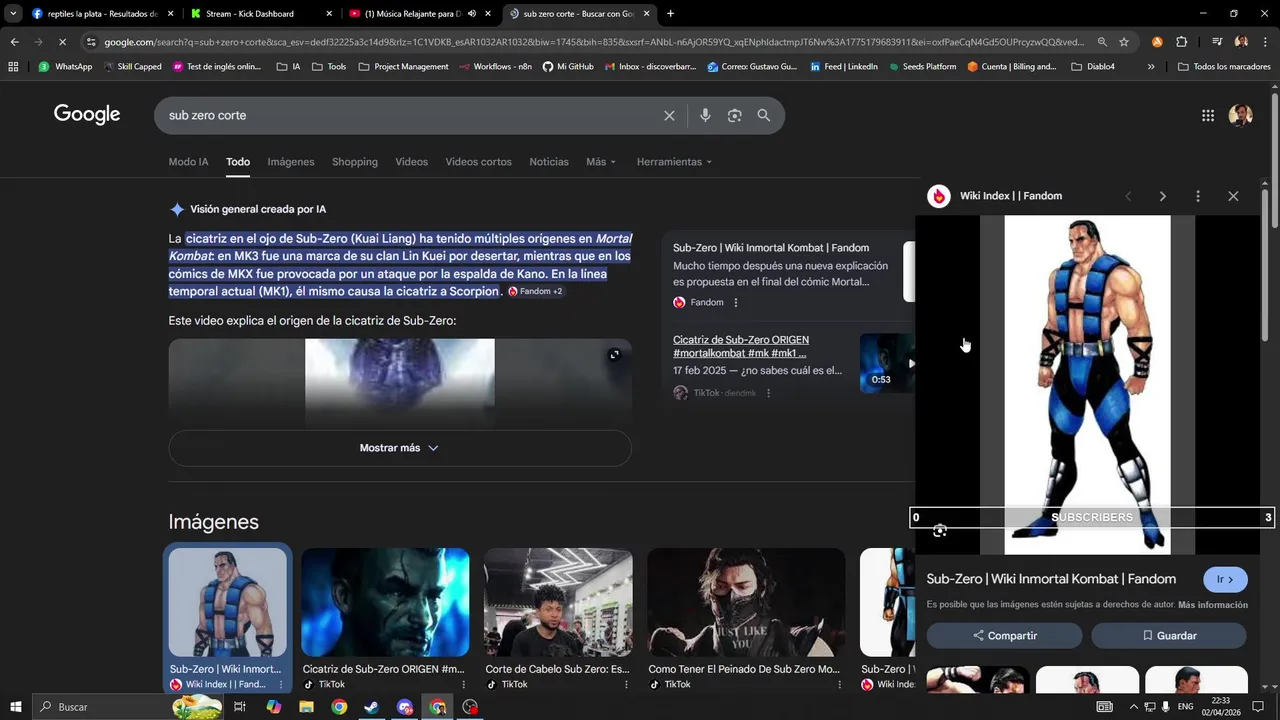Image resolution: width=1280 pixels, height=720 pixels.
Task: Start voice search with microphone icon
Action: tap(705, 116)
